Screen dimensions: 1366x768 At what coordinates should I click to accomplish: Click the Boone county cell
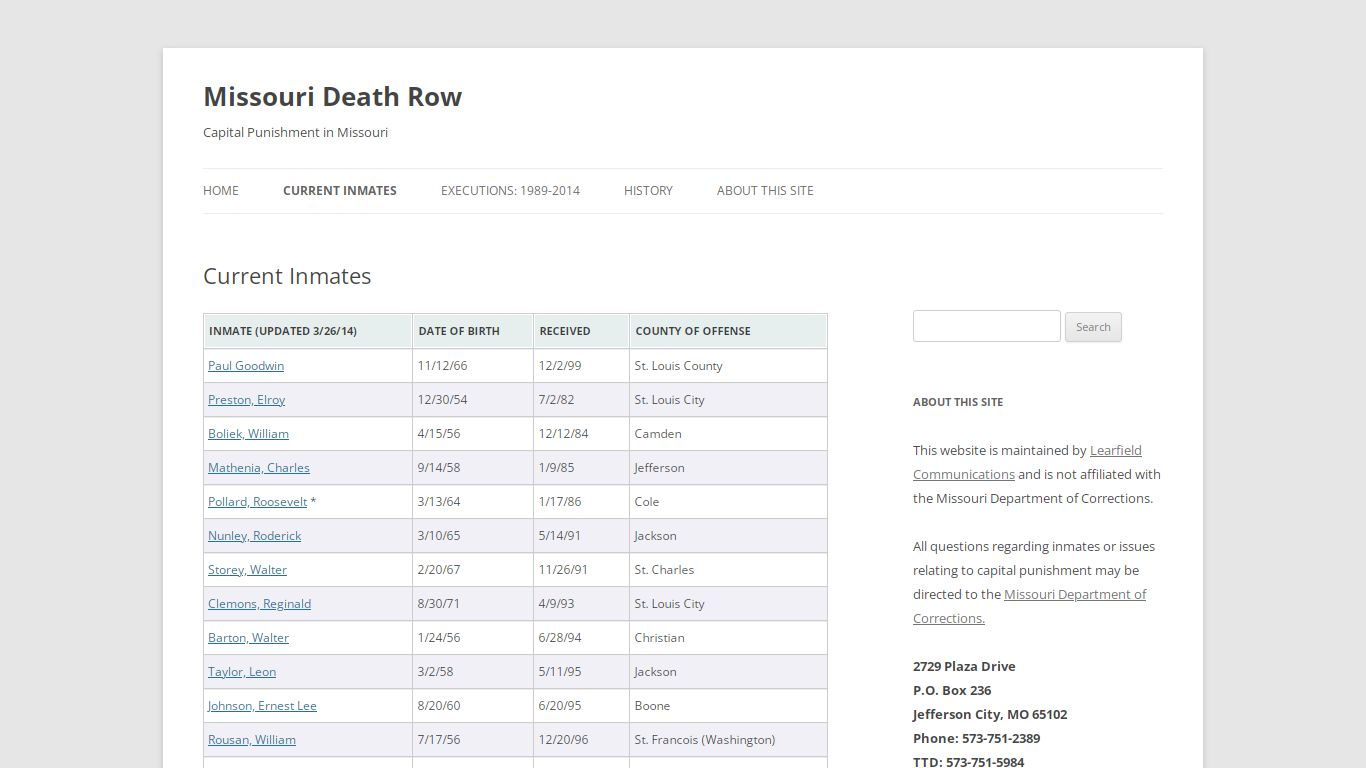(x=728, y=706)
